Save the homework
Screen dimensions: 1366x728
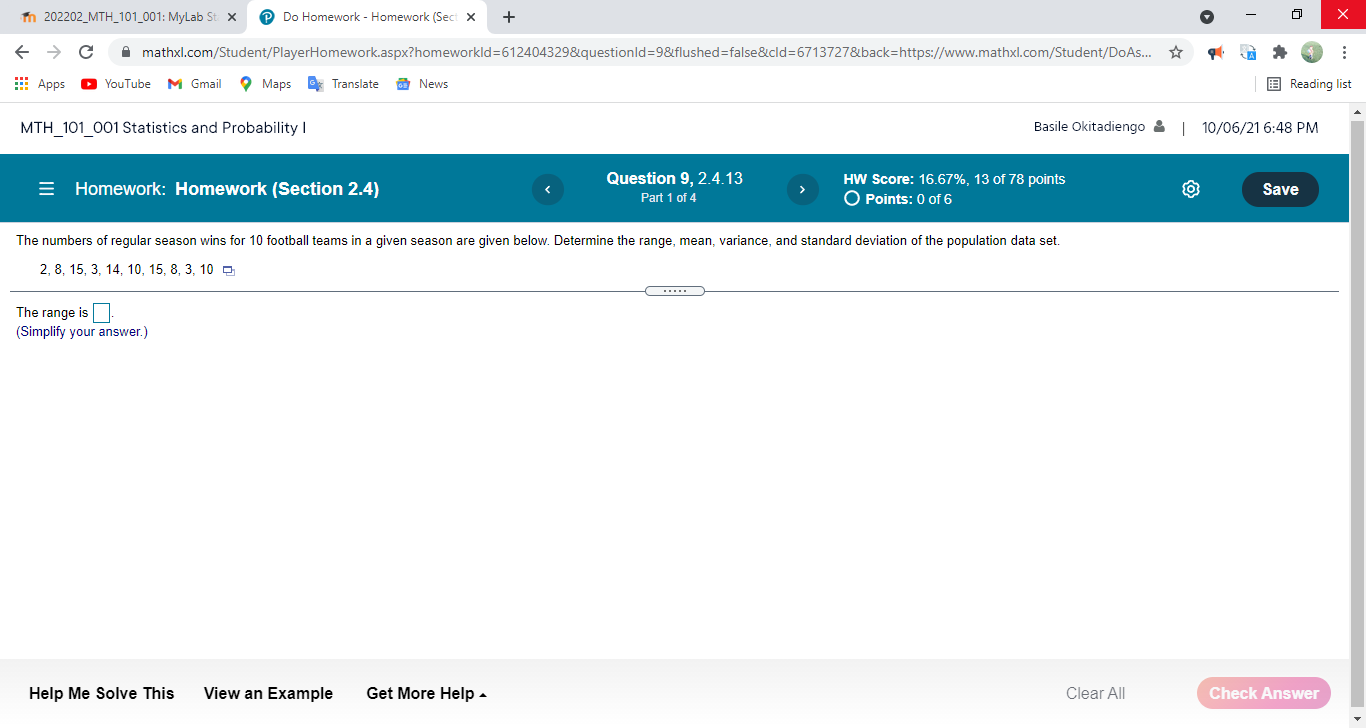pyautogui.click(x=1280, y=189)
